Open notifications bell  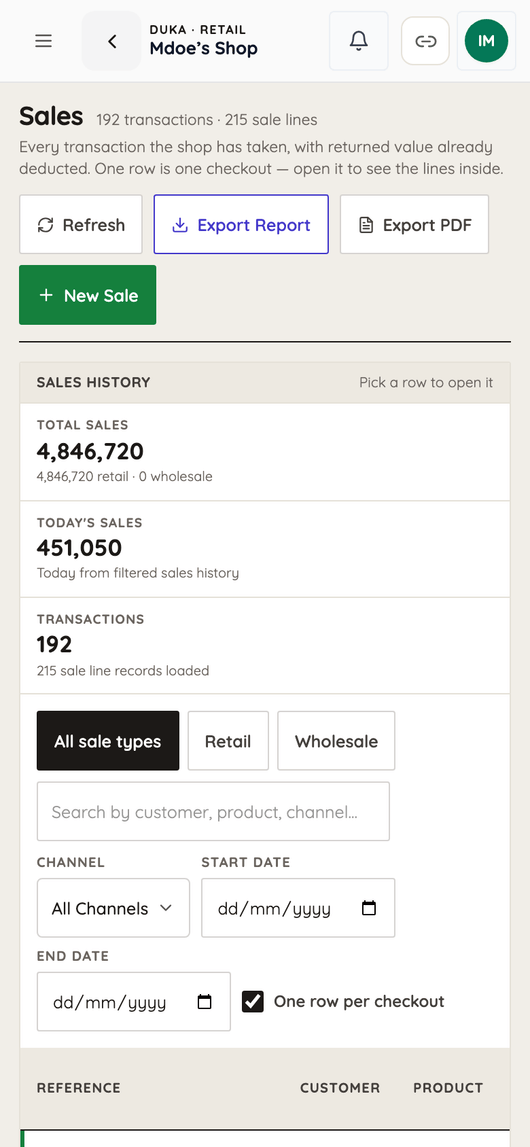(x=358, y=41)
